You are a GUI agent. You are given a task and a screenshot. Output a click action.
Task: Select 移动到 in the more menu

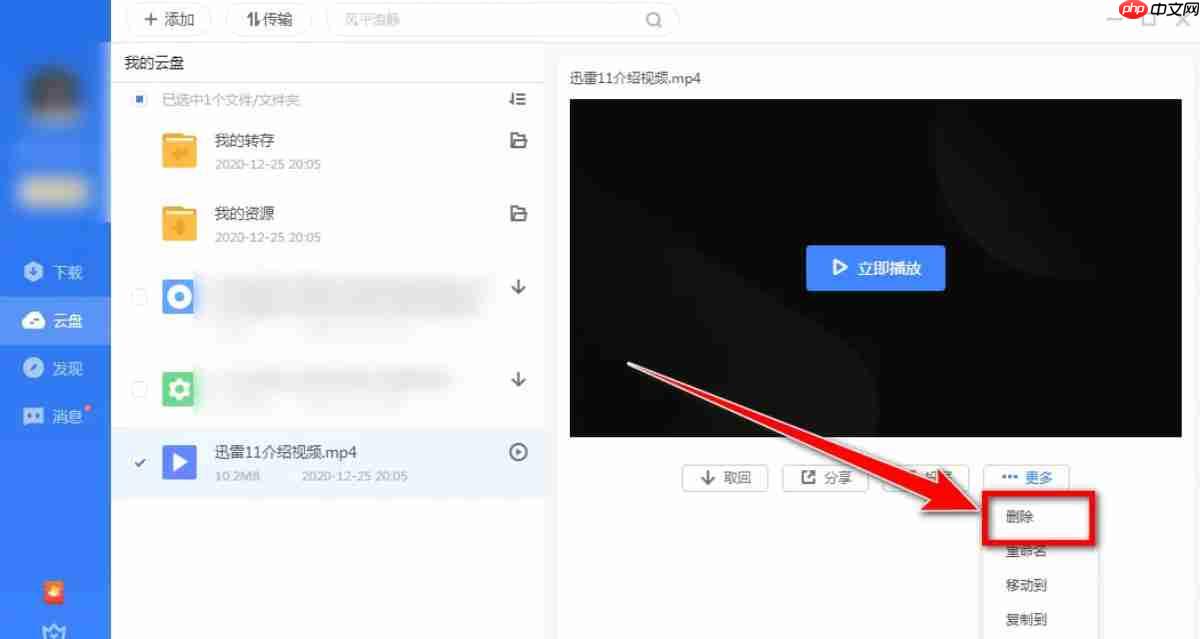click(x=1024, y=584)
